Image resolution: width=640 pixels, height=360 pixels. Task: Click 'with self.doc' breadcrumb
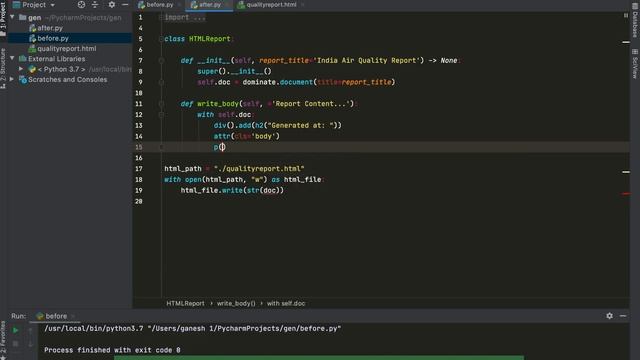click(286, 303)
